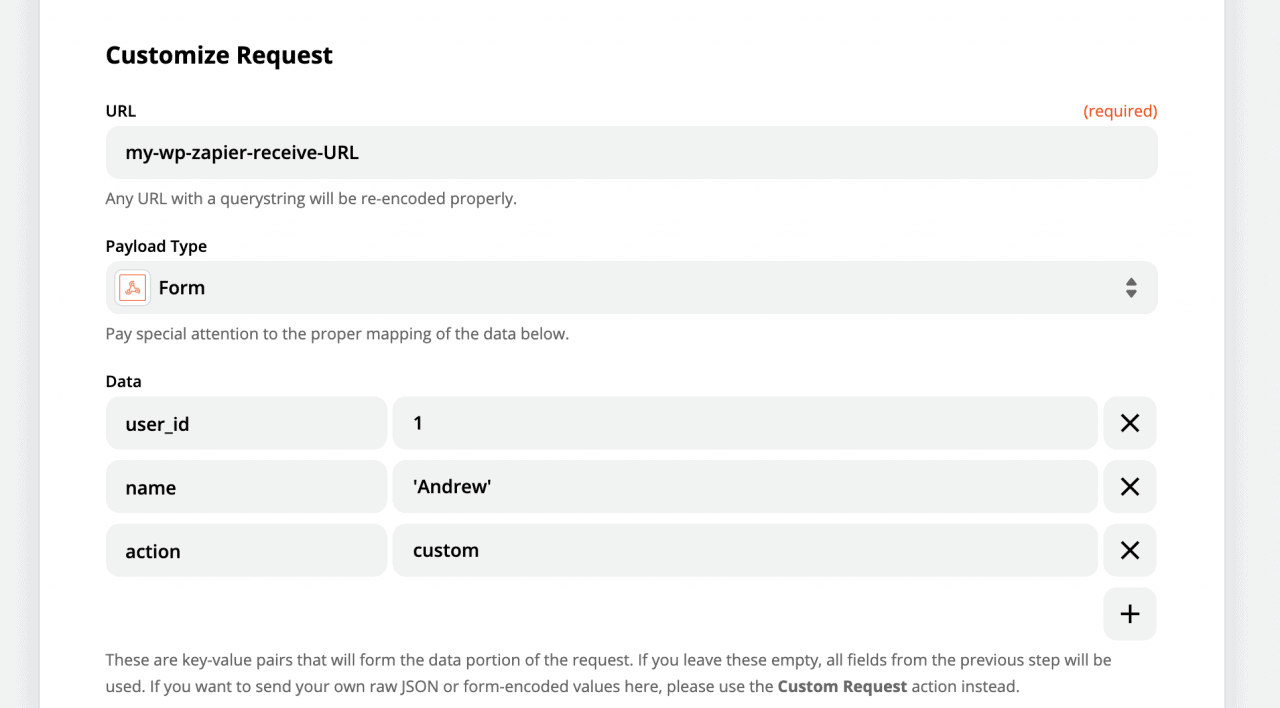The image size is (1280, 708).
Task: Click the required label next to URL
Action: (1120, 110)
